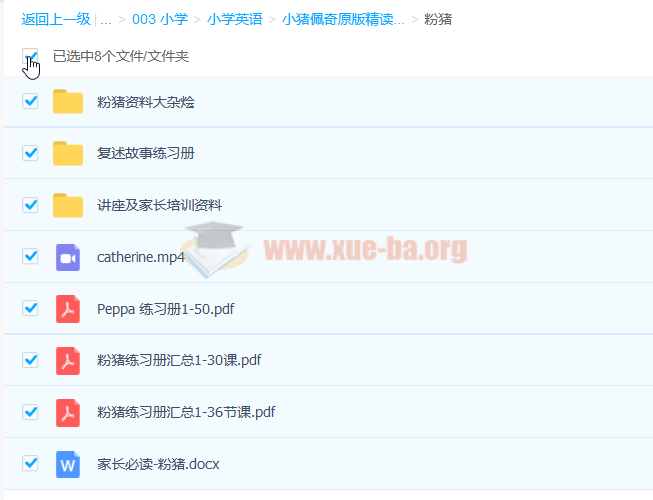This screenshot has width=653, height=500.
Task: Click the 粉猪练习册汇总1-36节课.pdf PDF icon
Action: pos(68,412)
